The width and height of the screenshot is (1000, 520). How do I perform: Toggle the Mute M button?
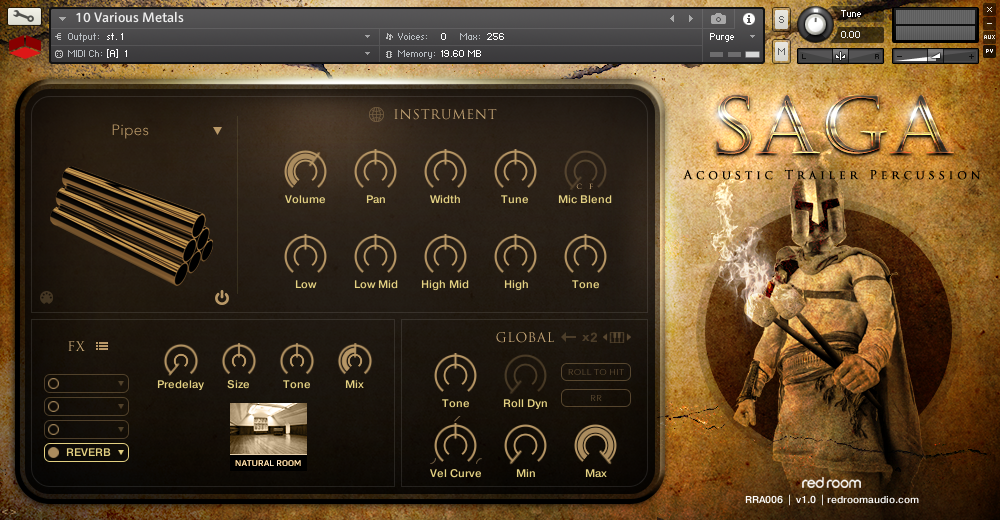point(782,52)
